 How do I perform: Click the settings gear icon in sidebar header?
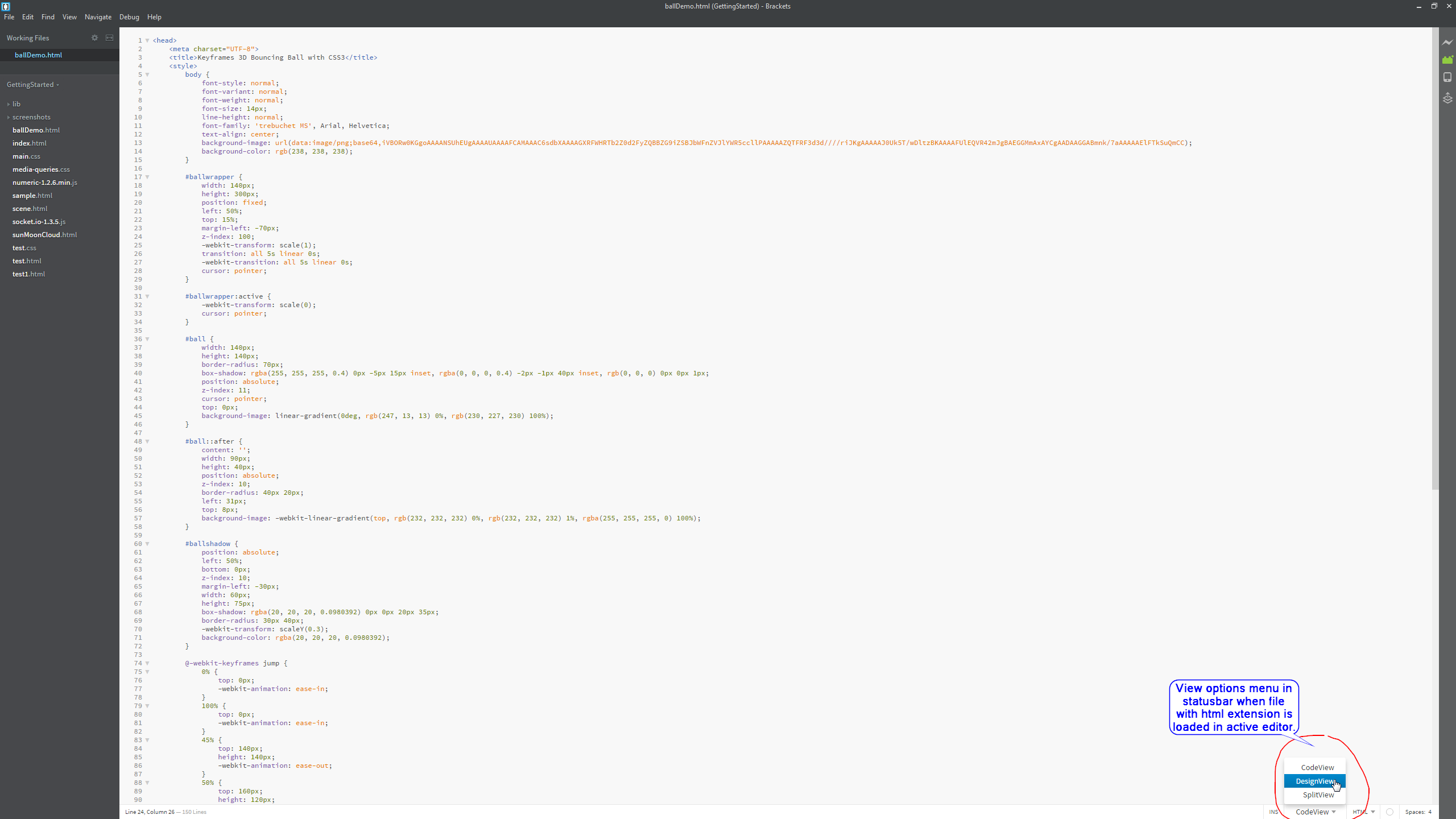click(94, 38)
